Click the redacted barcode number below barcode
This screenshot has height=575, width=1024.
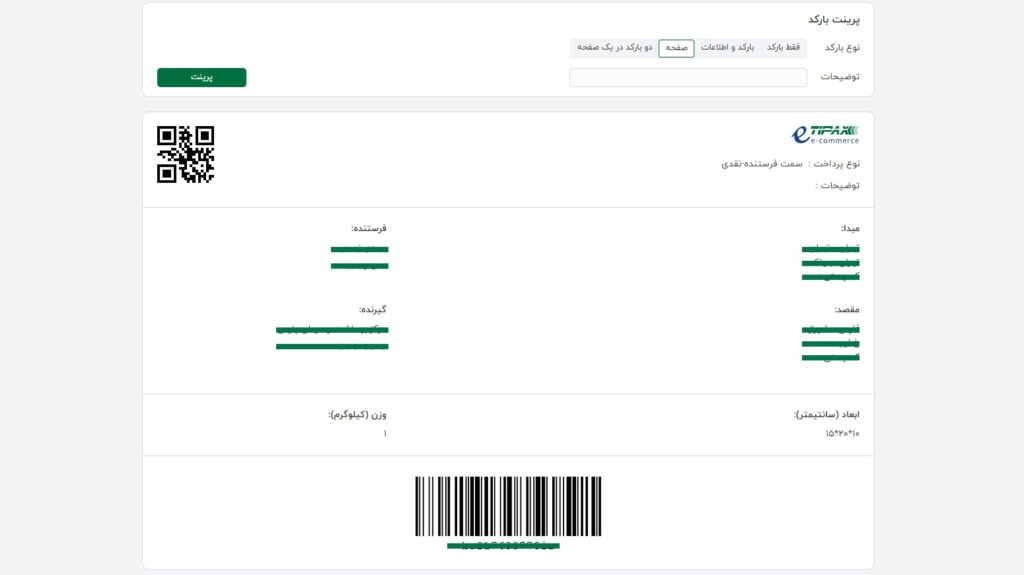(503, 546)
